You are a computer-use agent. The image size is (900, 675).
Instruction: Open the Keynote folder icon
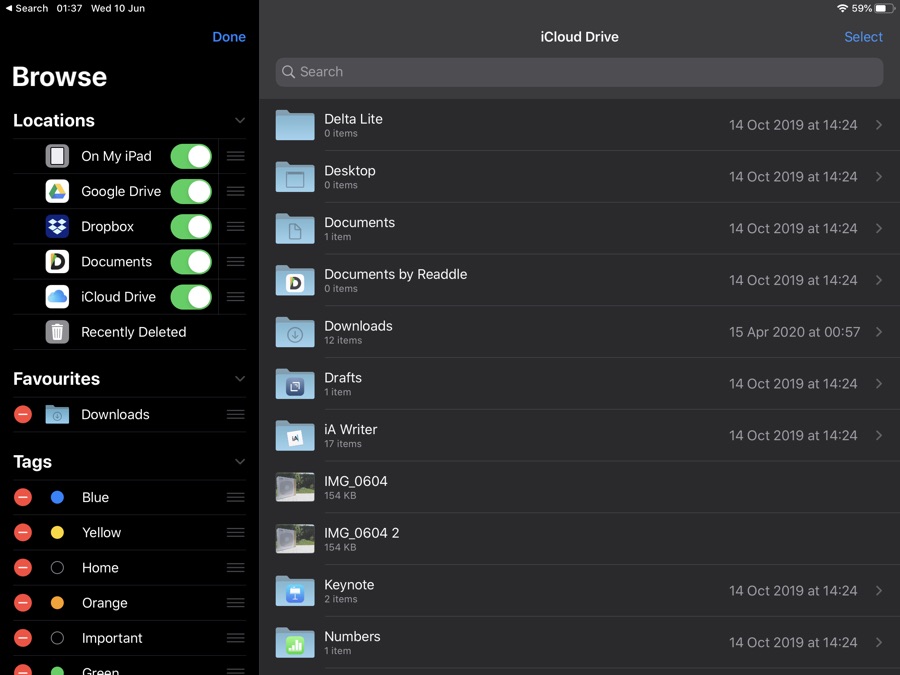[295, 591]
